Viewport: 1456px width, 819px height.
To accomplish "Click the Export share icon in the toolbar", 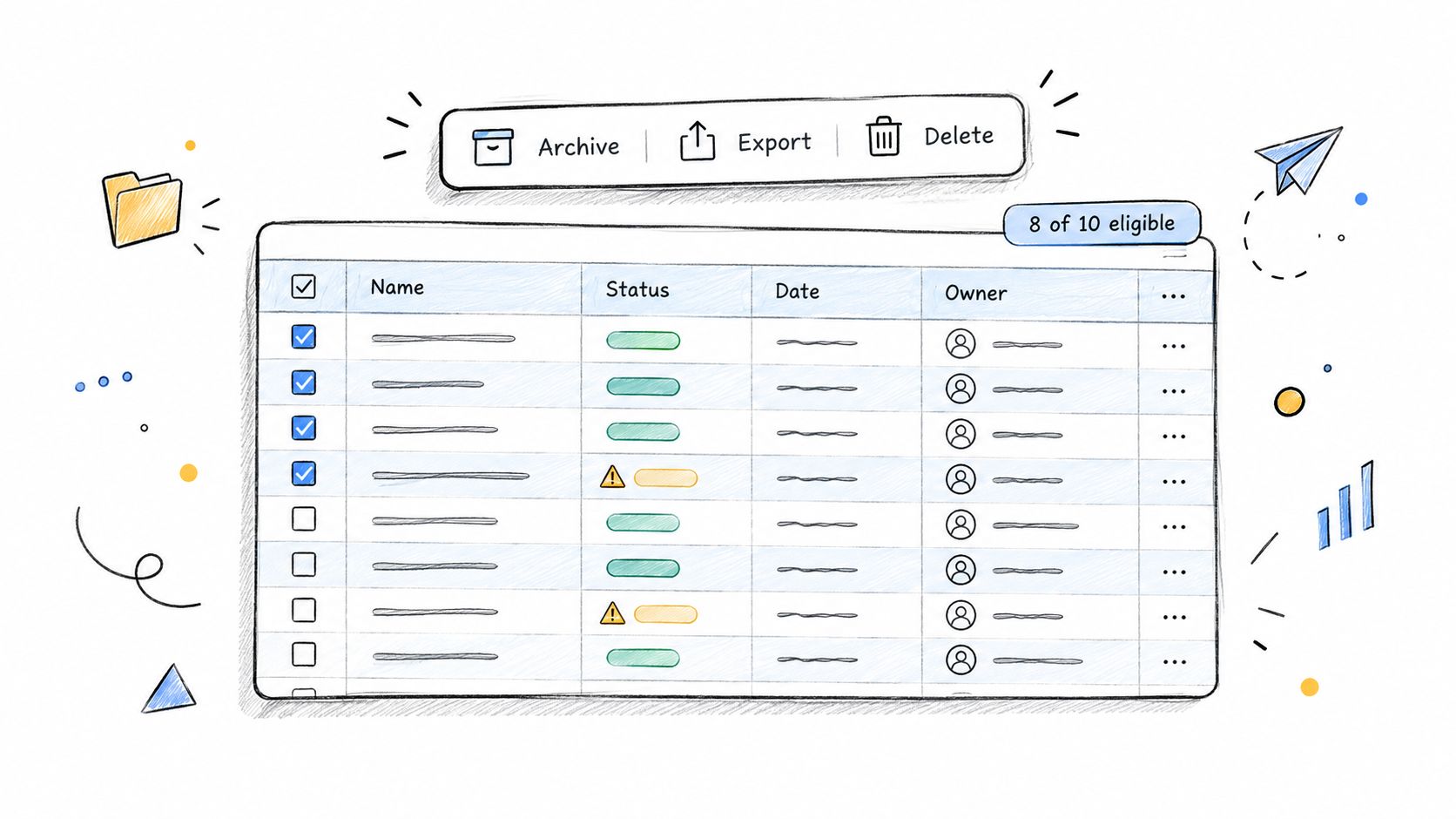I will click(x=698, y=141).
